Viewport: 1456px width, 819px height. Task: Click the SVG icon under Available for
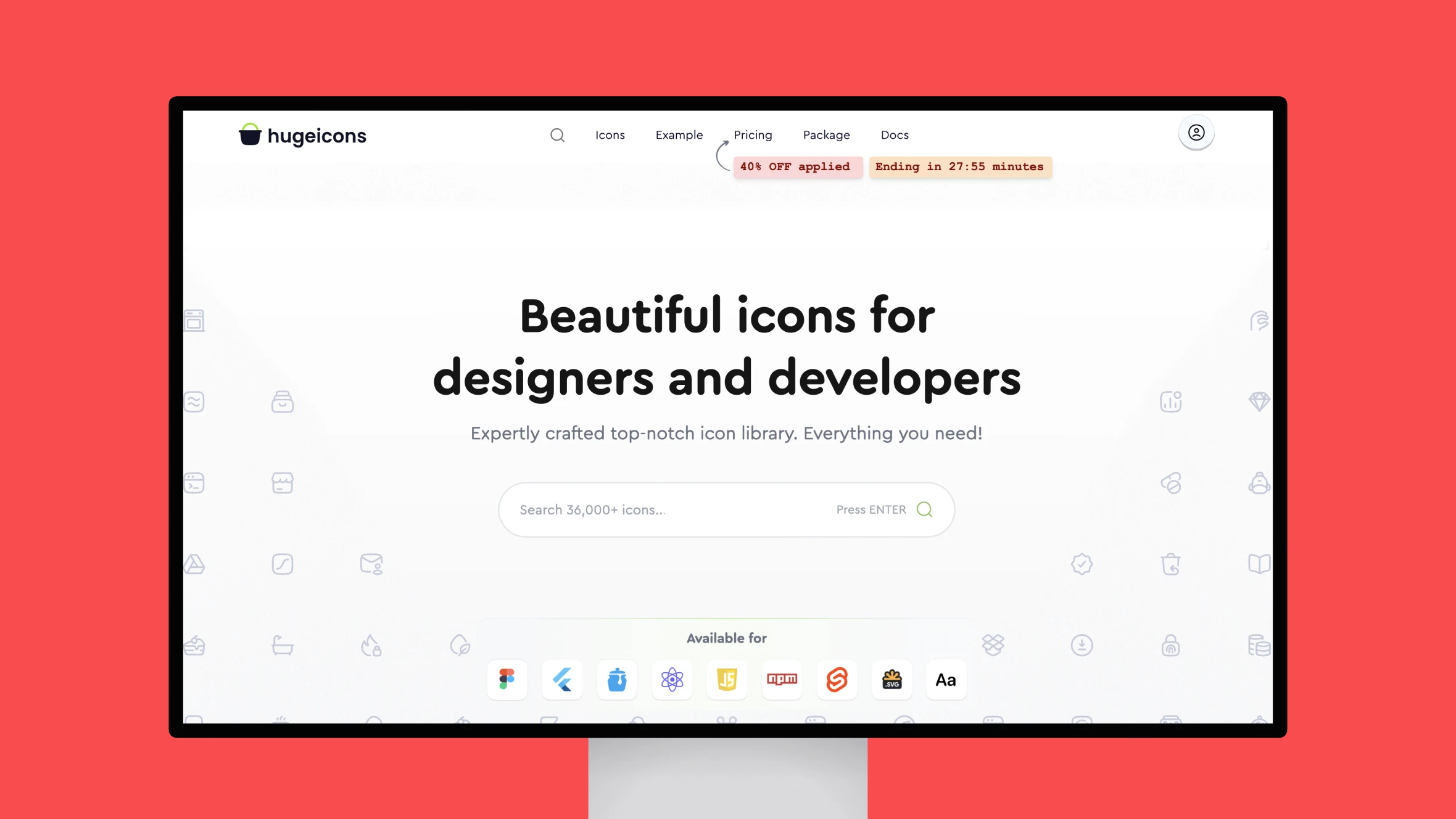891,680
